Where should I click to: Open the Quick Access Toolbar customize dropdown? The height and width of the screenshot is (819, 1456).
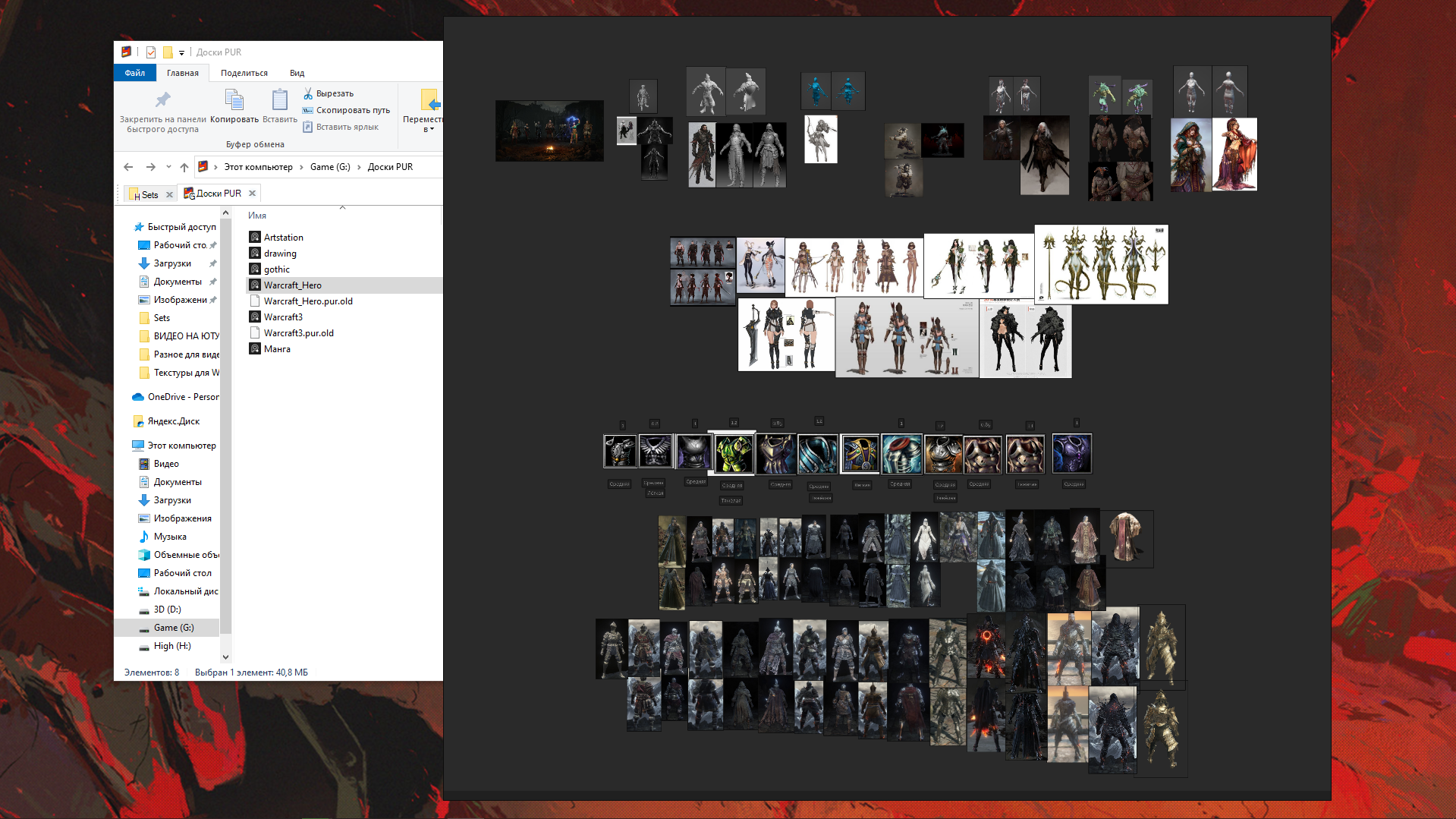point(182,52)
